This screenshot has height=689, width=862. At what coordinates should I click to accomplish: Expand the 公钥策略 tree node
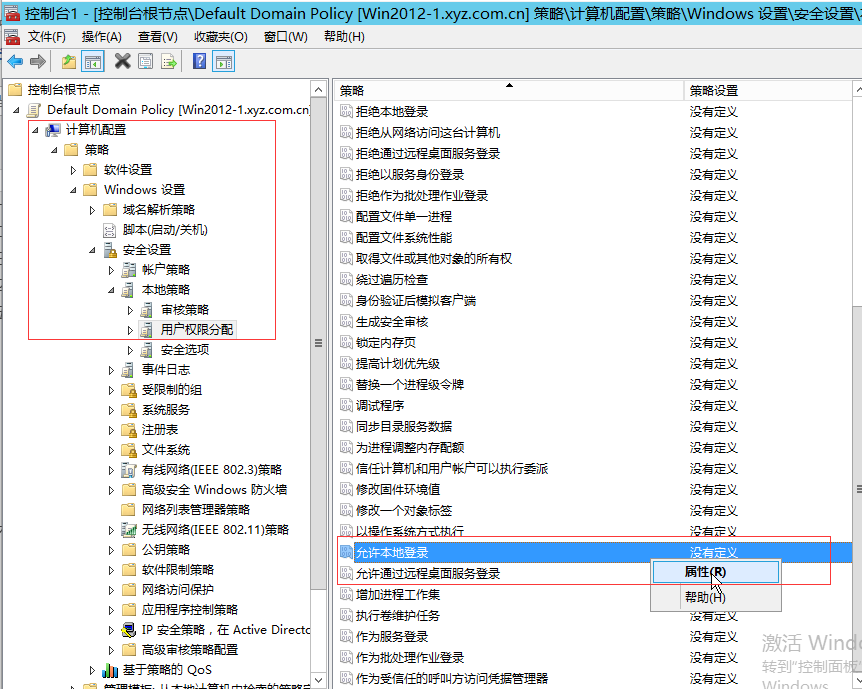tap(111, 550)
